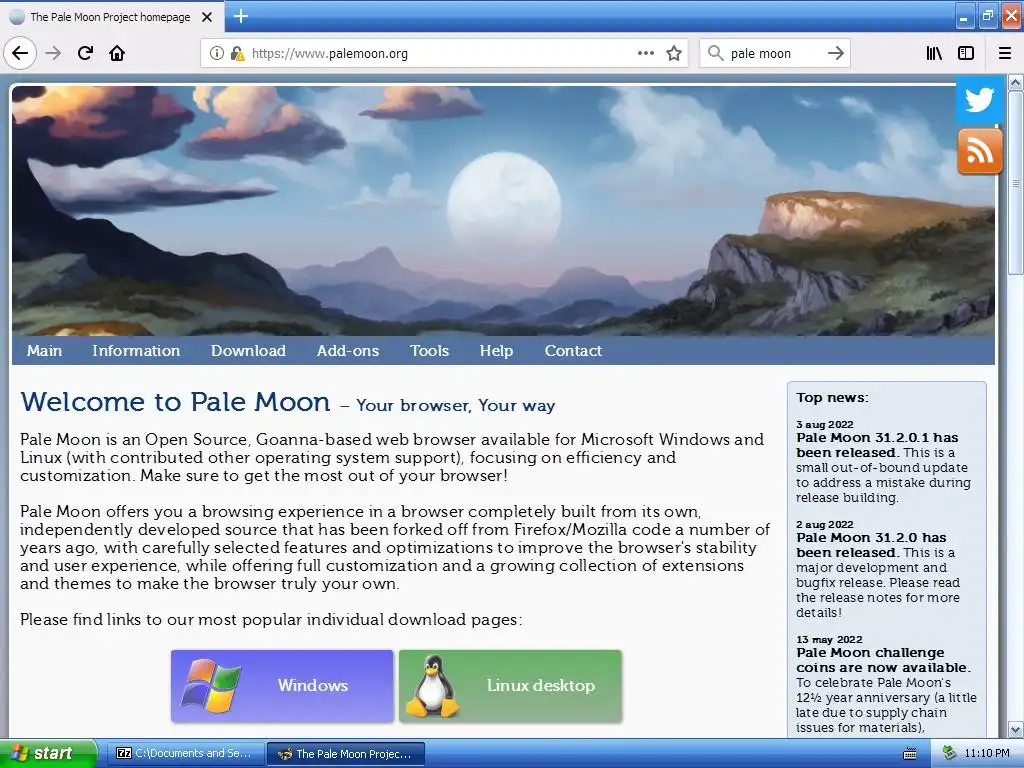1024x768 pixels.
Task: Click the keyboard icon in system tray
Action: pos(909,754)
